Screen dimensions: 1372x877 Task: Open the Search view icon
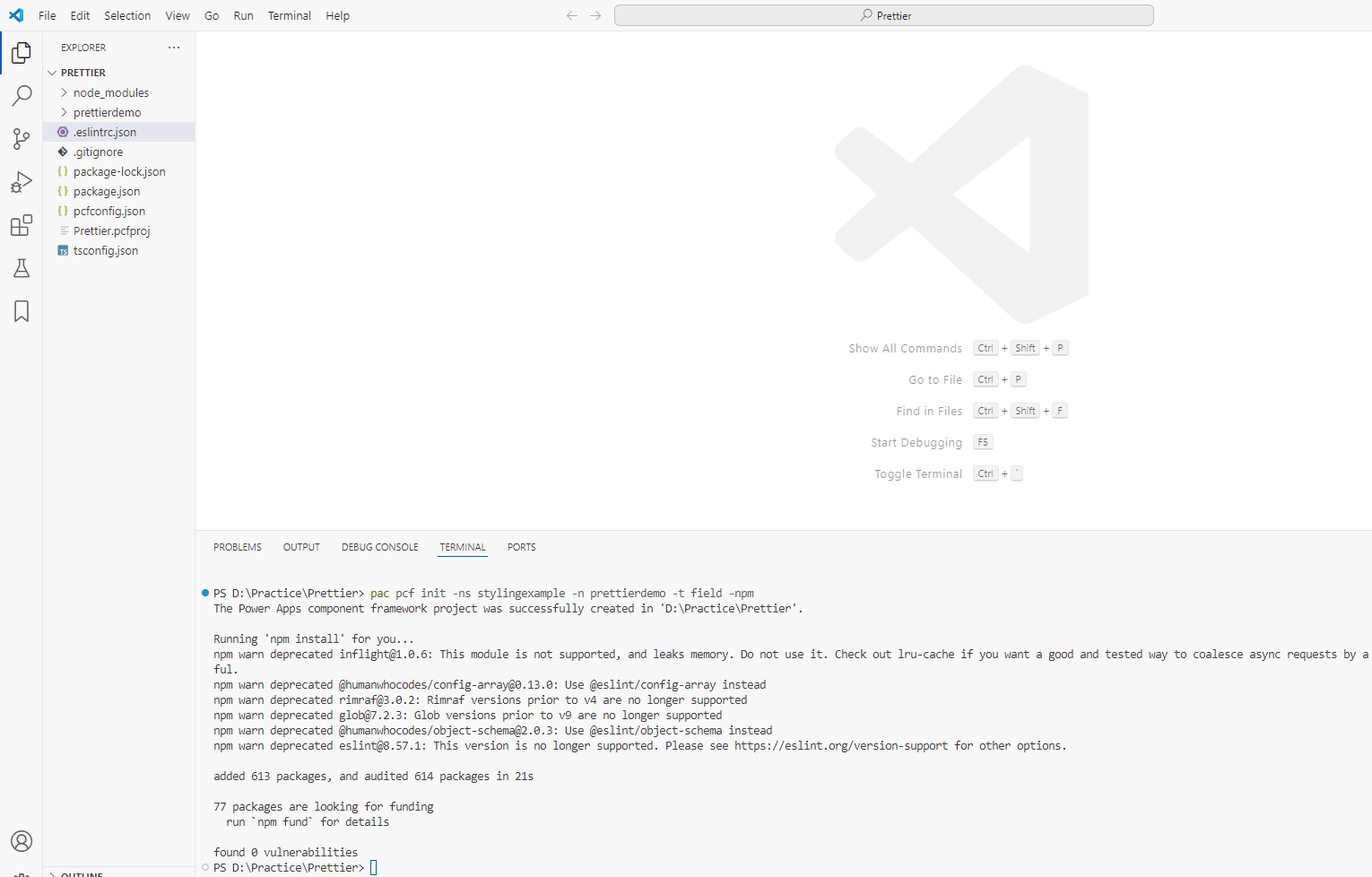click(22, 96)
